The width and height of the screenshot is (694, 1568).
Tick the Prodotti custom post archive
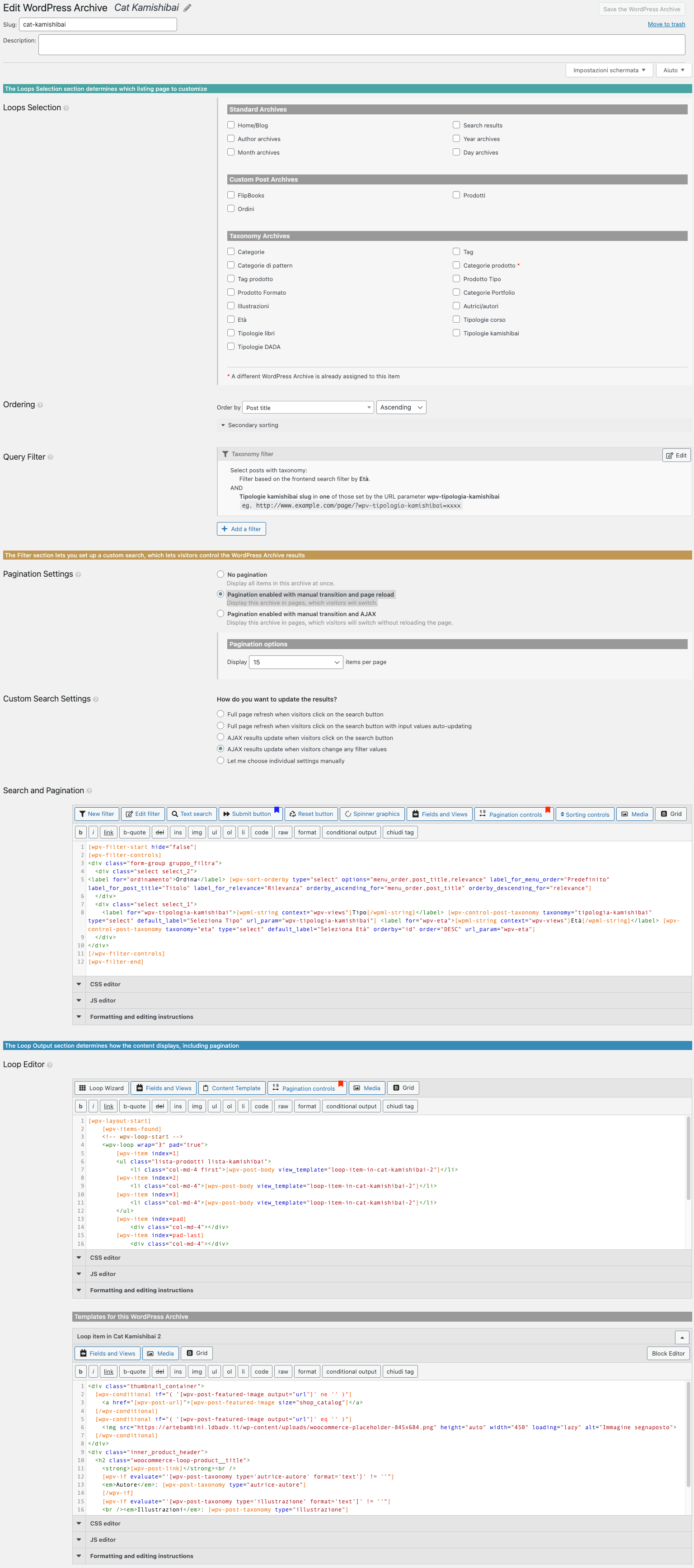(456, 195)
